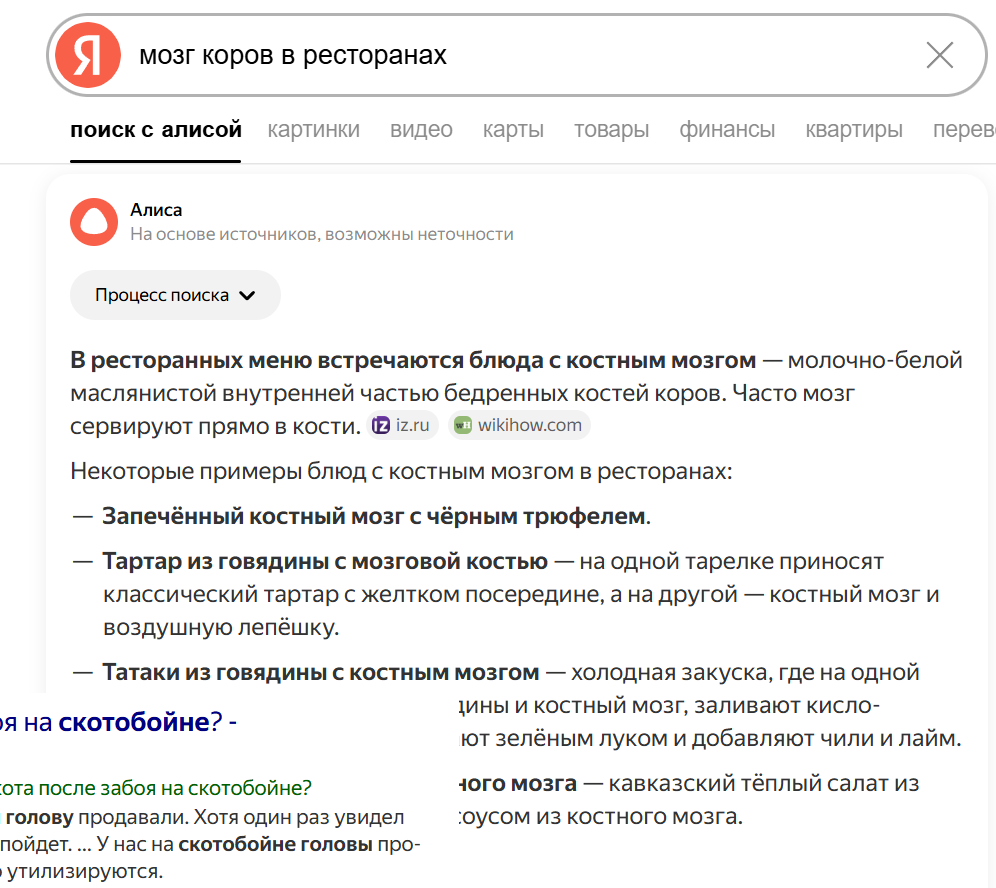Click the wikihow.com source favicon
996x888 pixels.
[x=462, y=425]
